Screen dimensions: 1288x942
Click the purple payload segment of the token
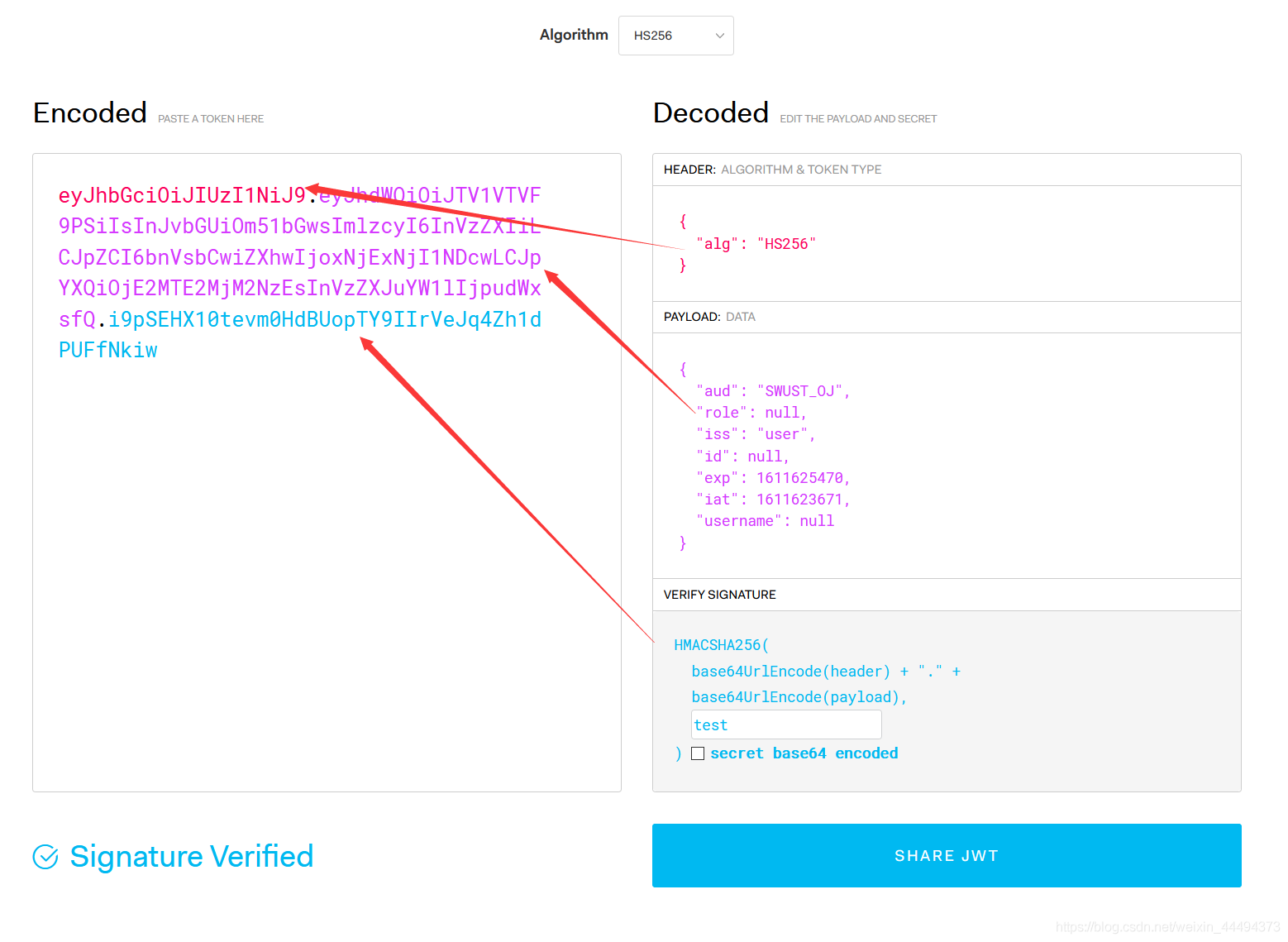tap(299, 257)
